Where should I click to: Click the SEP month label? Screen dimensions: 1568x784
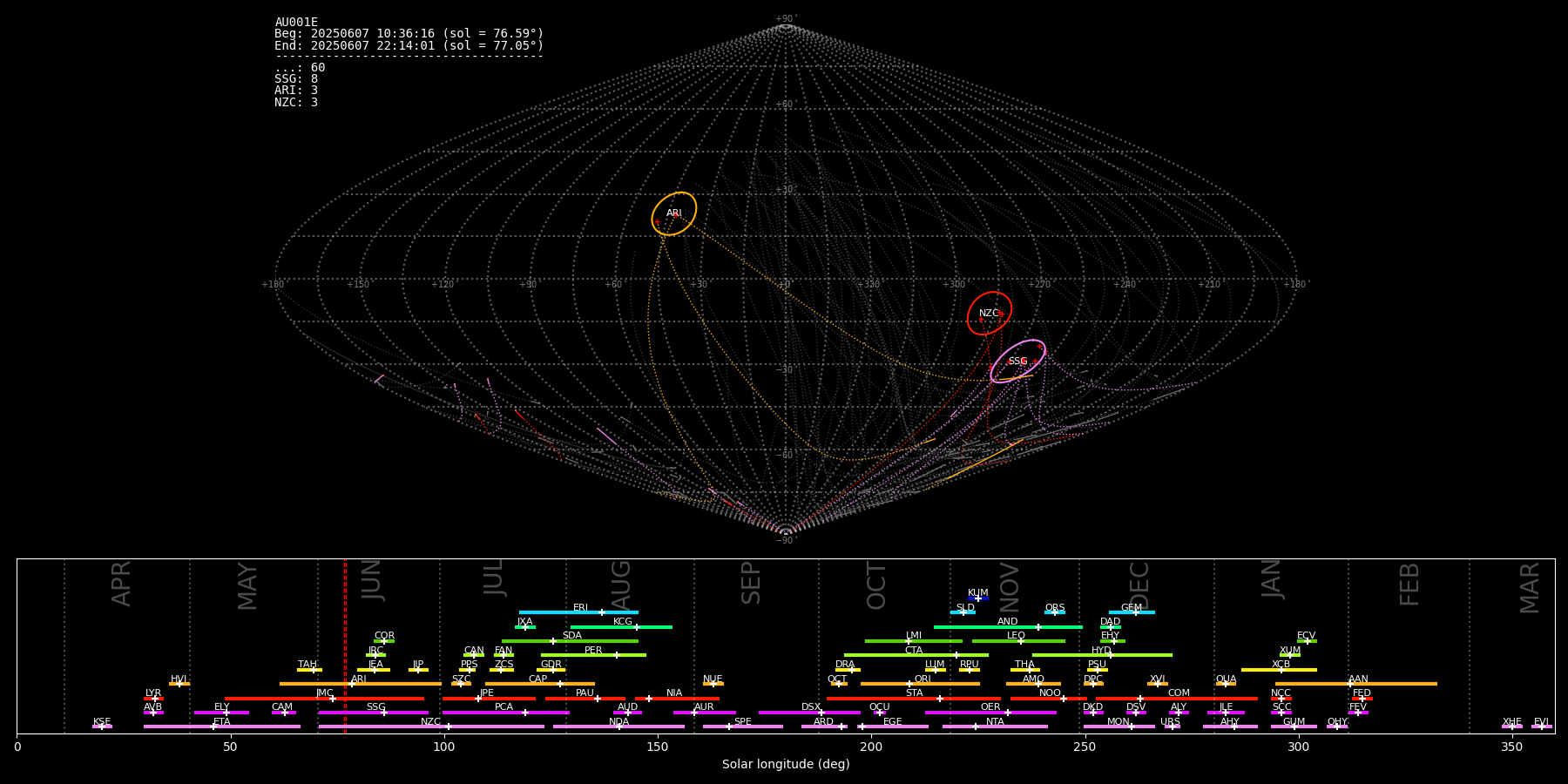coord(751,583)
